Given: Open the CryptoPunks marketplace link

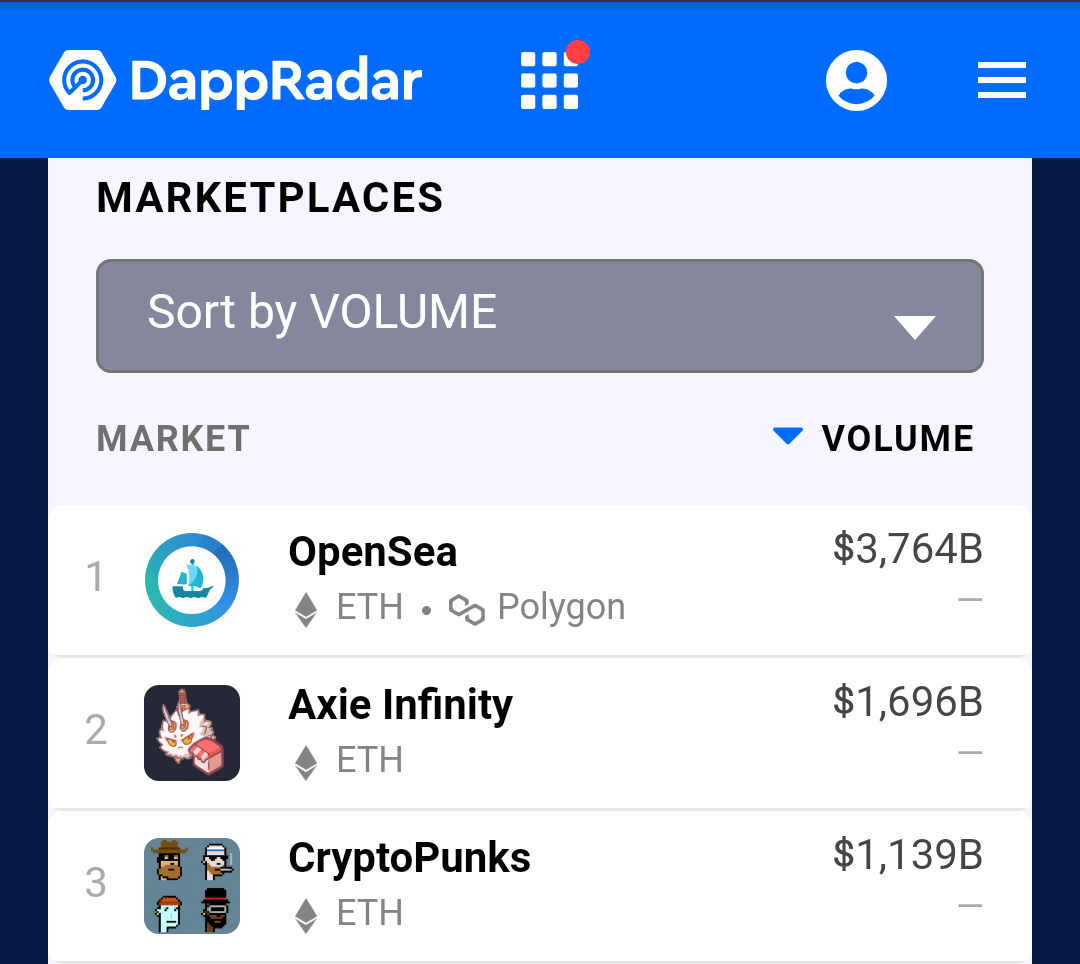Looking at the screenshot, I should [x=409, y=858].
